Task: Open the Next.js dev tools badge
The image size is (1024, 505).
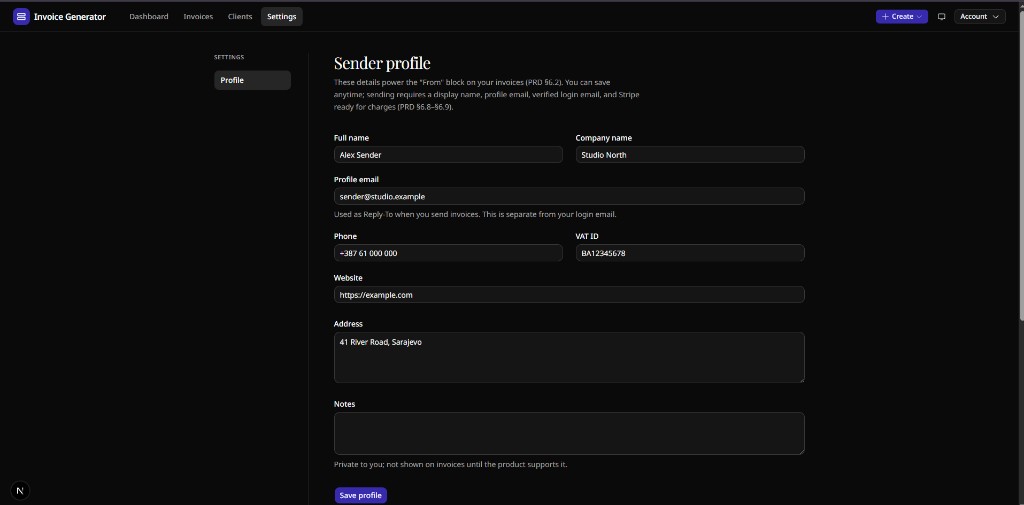Action: pos(20,491)
